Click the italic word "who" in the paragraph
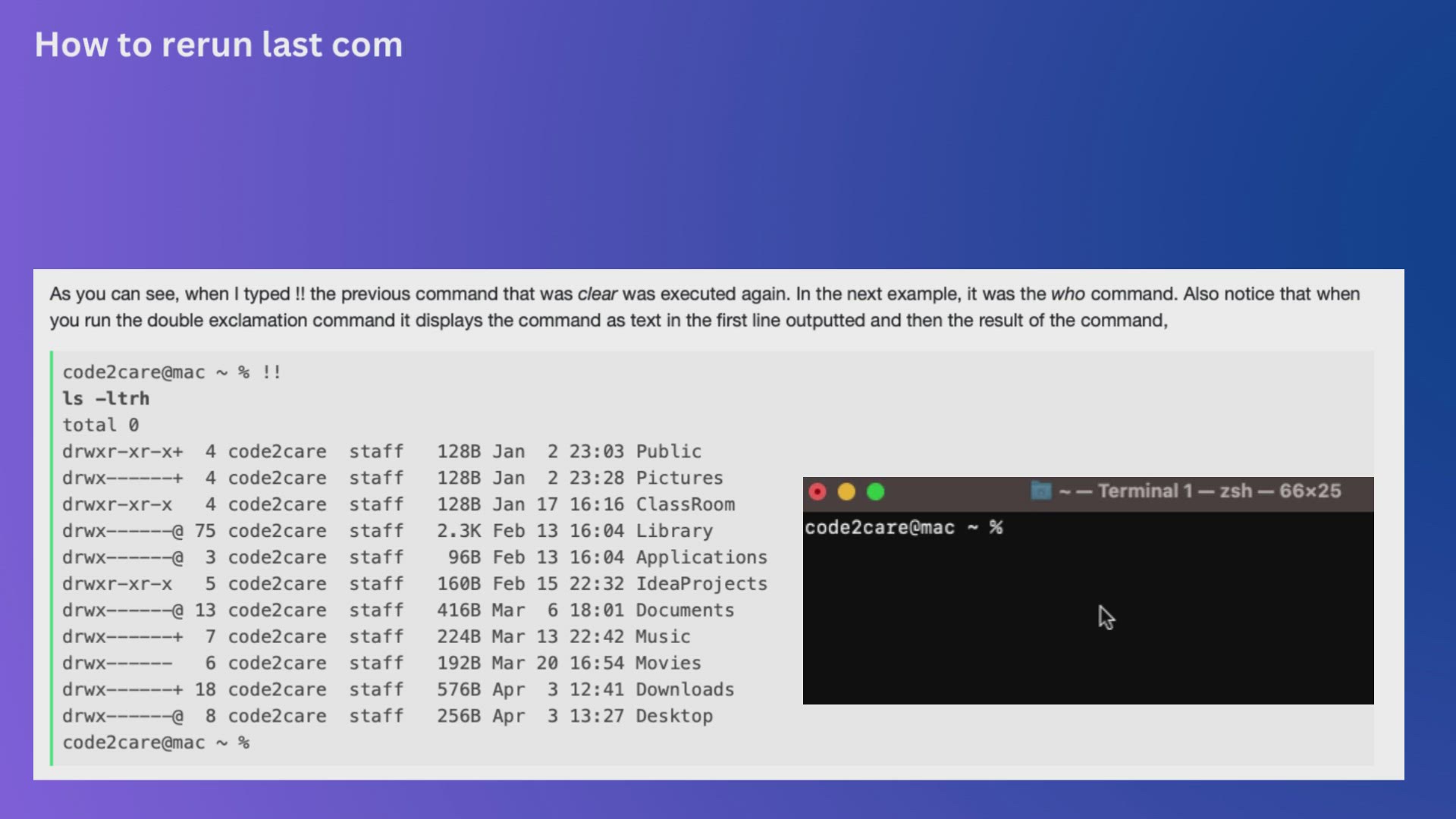 1067,294
